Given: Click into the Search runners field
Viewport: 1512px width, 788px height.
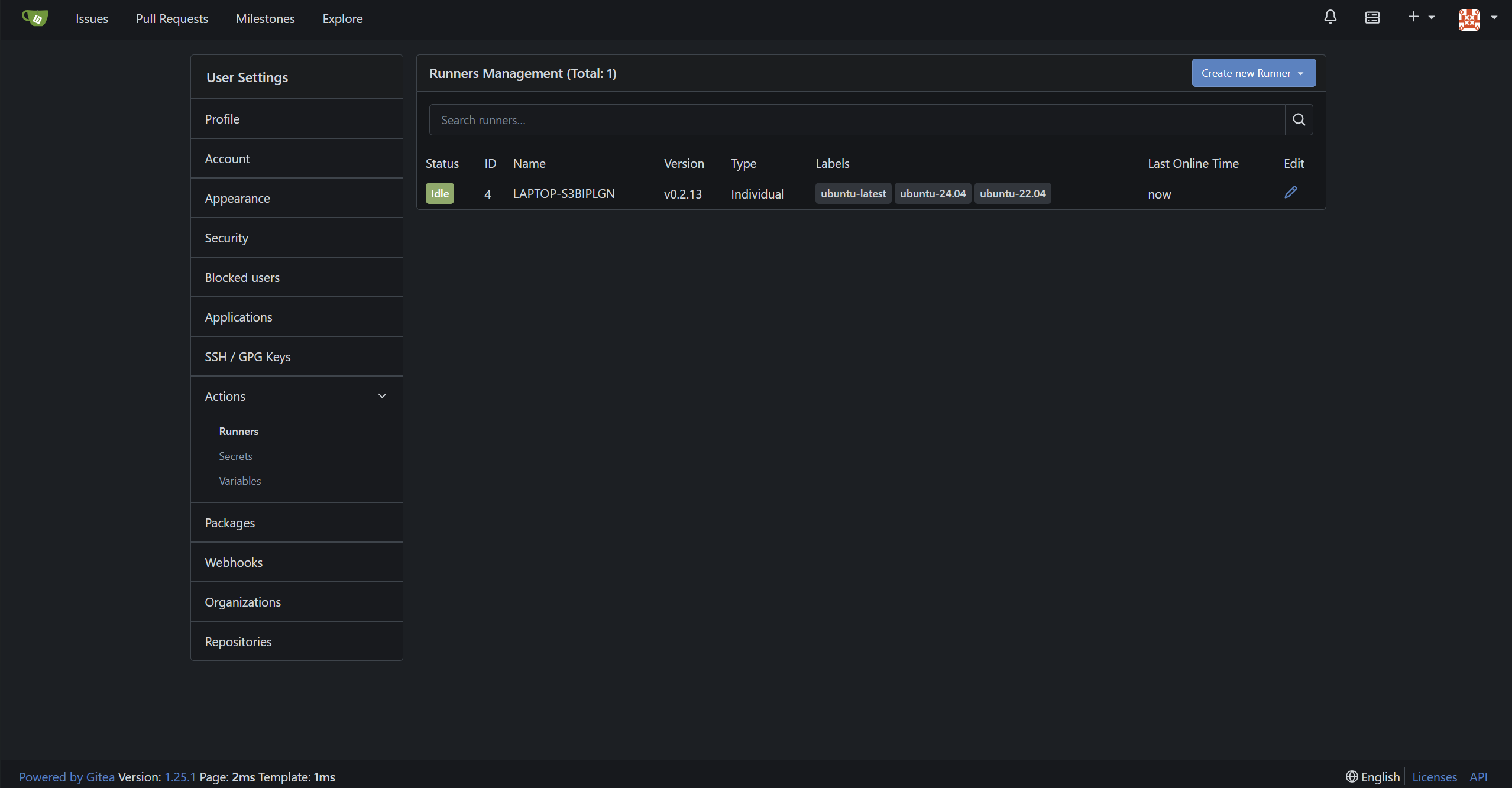Looking at the screenshot, I should coord(856,120).
